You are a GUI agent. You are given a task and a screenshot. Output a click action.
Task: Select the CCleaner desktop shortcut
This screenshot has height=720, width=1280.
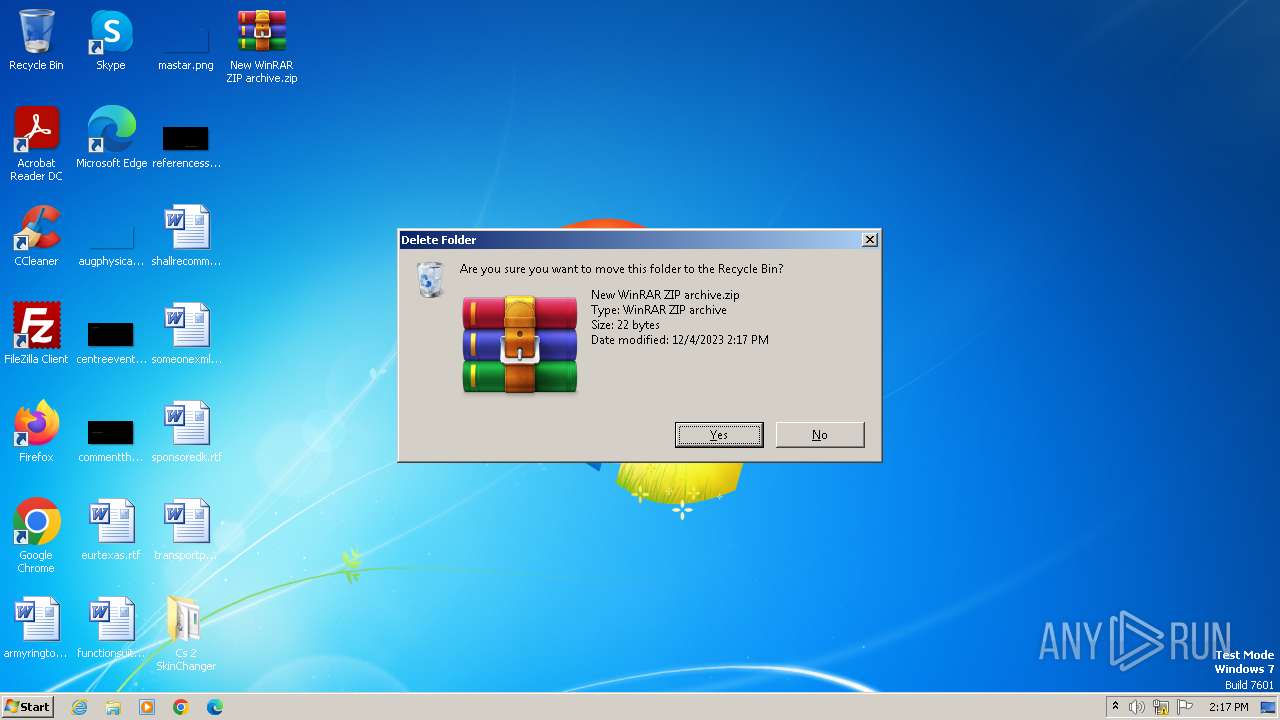[36, 237]
